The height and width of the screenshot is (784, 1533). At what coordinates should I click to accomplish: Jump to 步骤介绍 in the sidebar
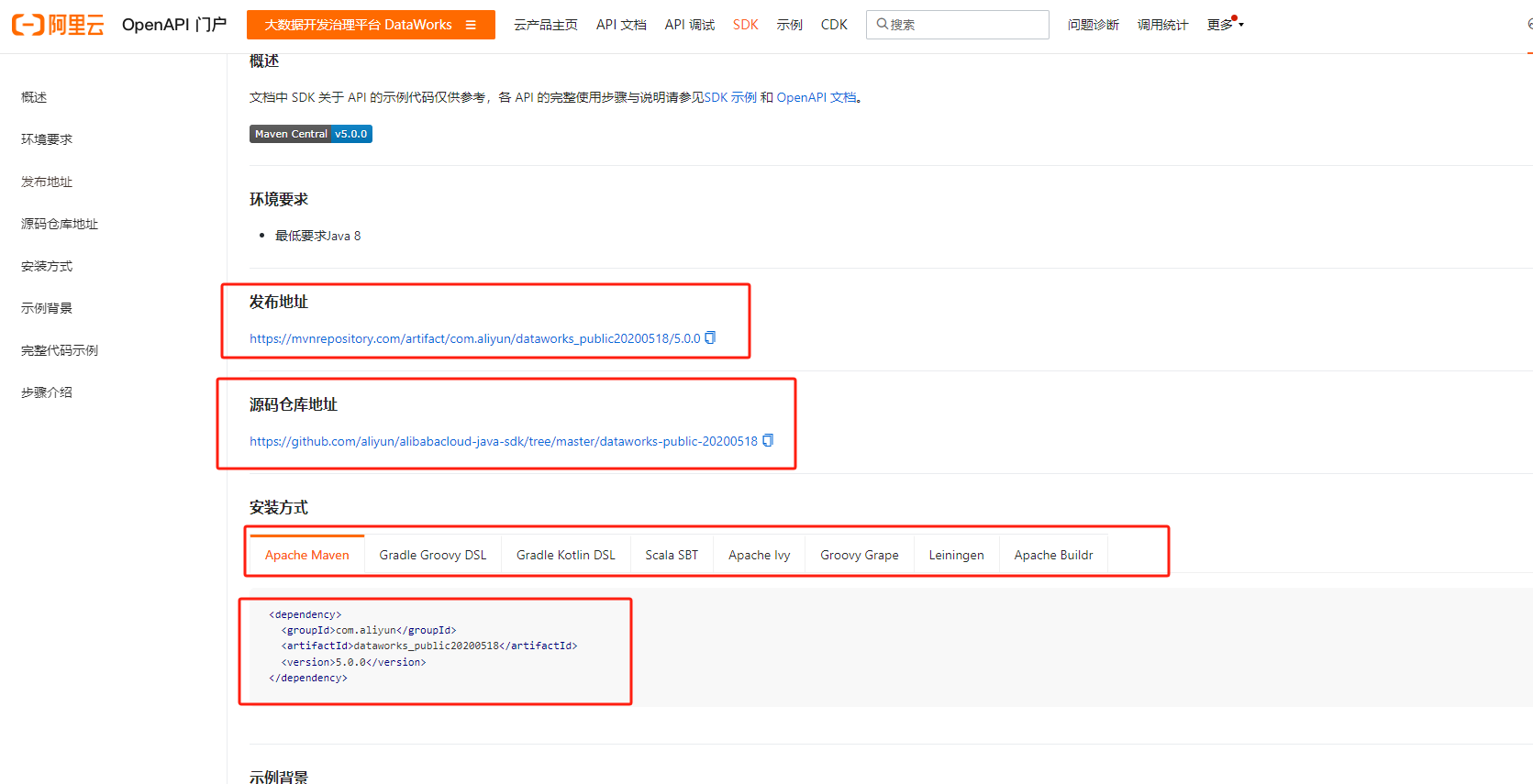point(47,392)
